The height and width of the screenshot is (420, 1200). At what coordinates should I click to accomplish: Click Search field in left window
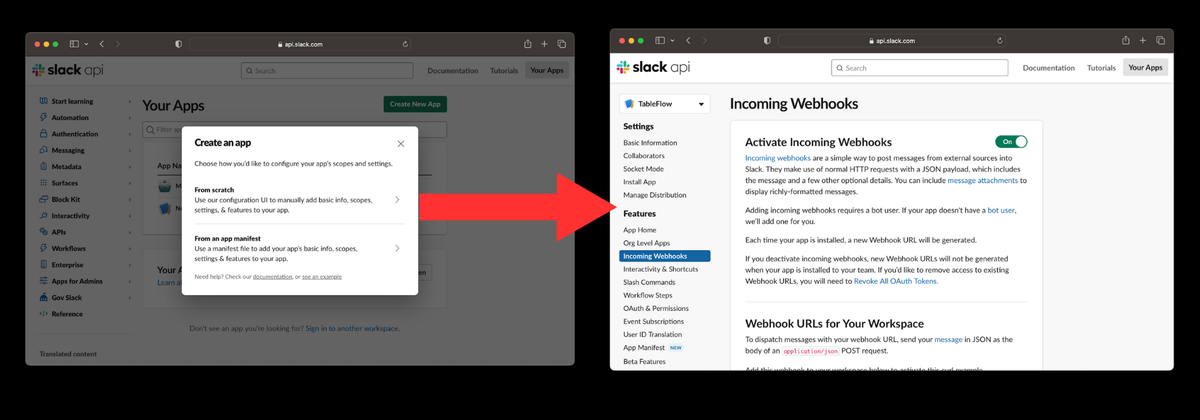(x=327, y=71)
